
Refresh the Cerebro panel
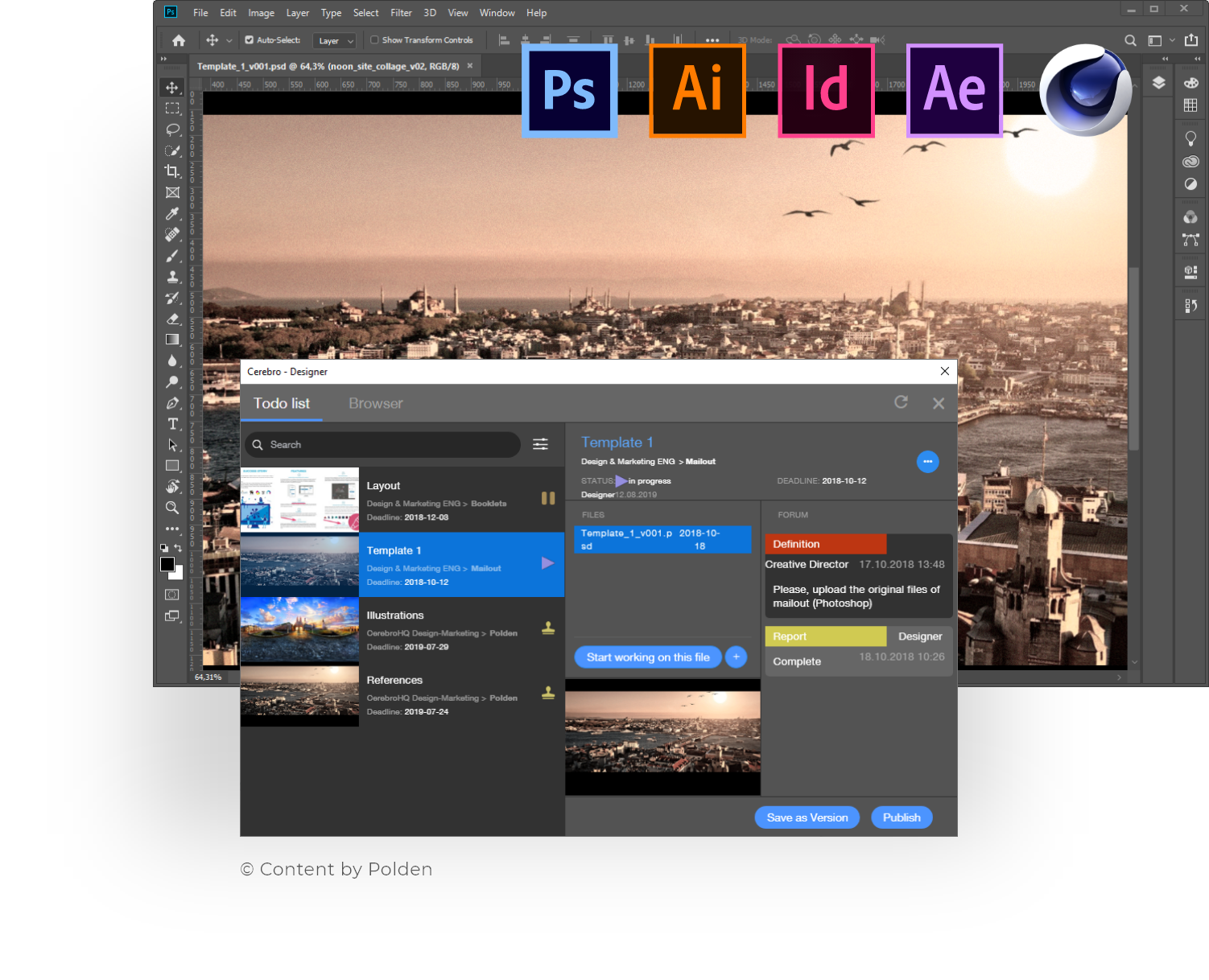point(901,402)
